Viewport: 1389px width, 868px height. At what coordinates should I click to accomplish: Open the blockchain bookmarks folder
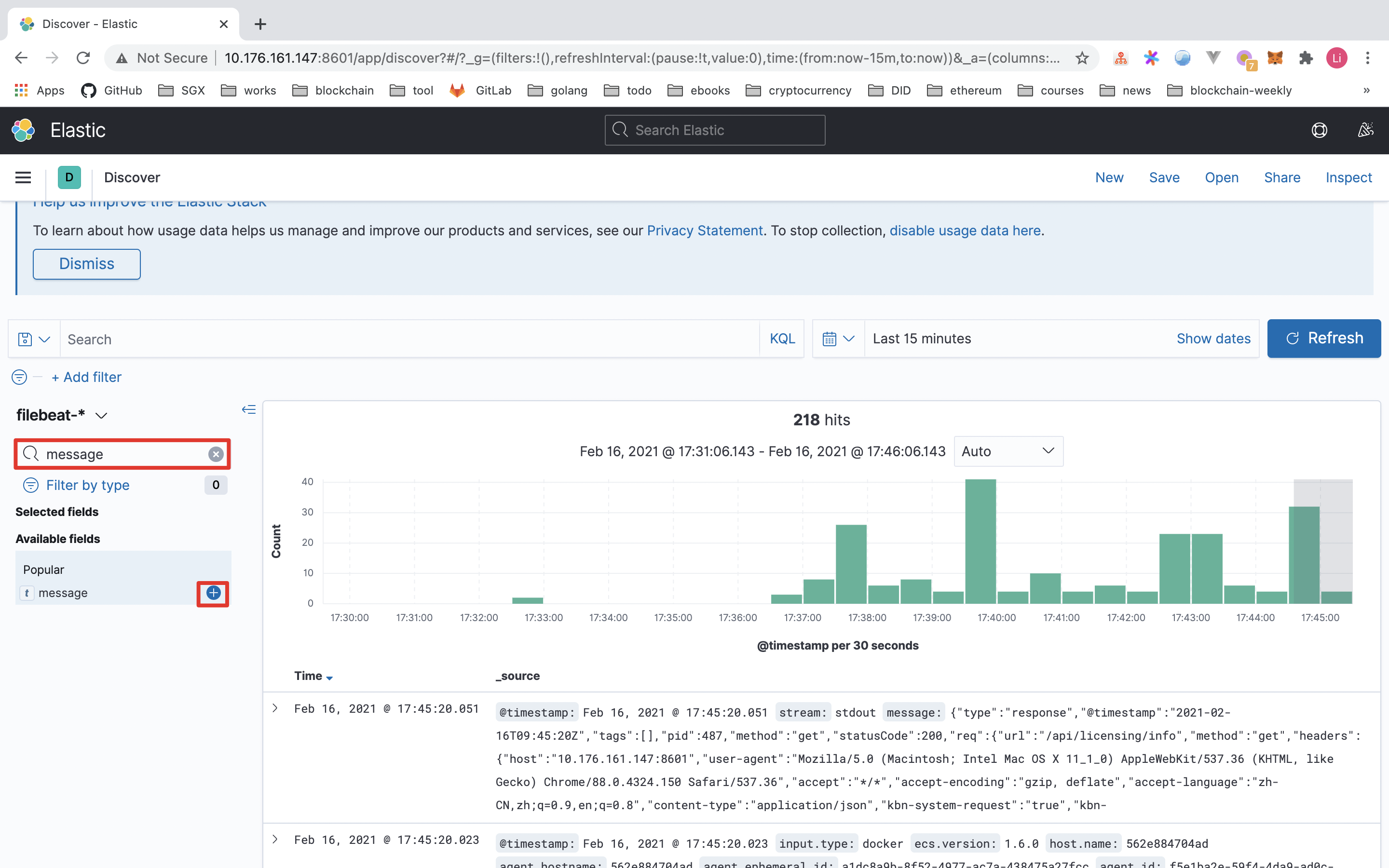click(x=333, y=90)
